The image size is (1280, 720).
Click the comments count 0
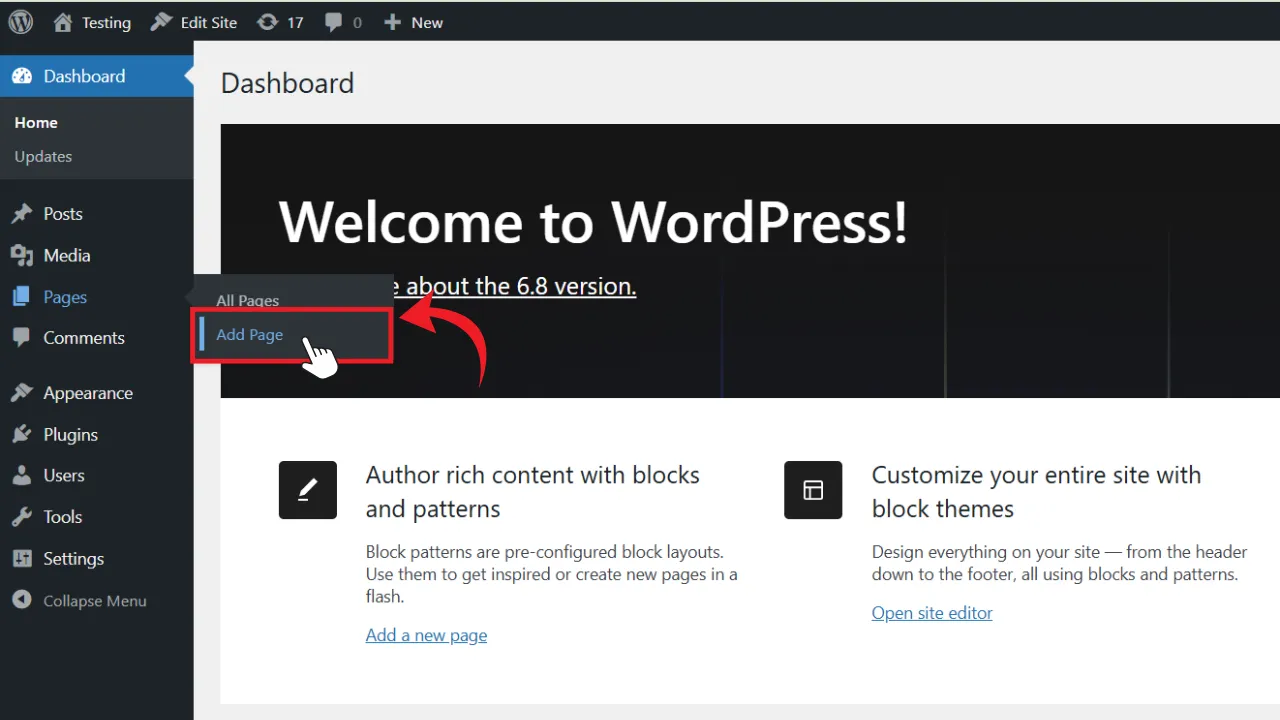pos(357,22)
